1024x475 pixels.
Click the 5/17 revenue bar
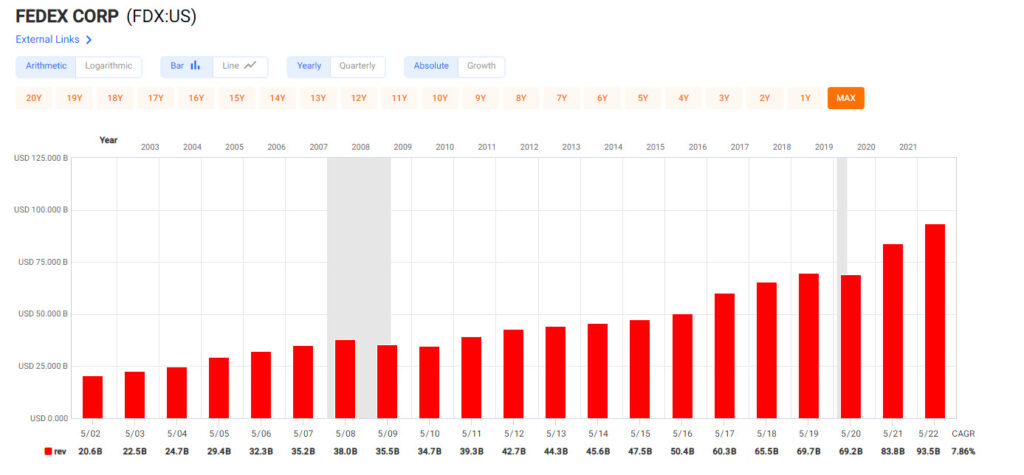(725, 355)
